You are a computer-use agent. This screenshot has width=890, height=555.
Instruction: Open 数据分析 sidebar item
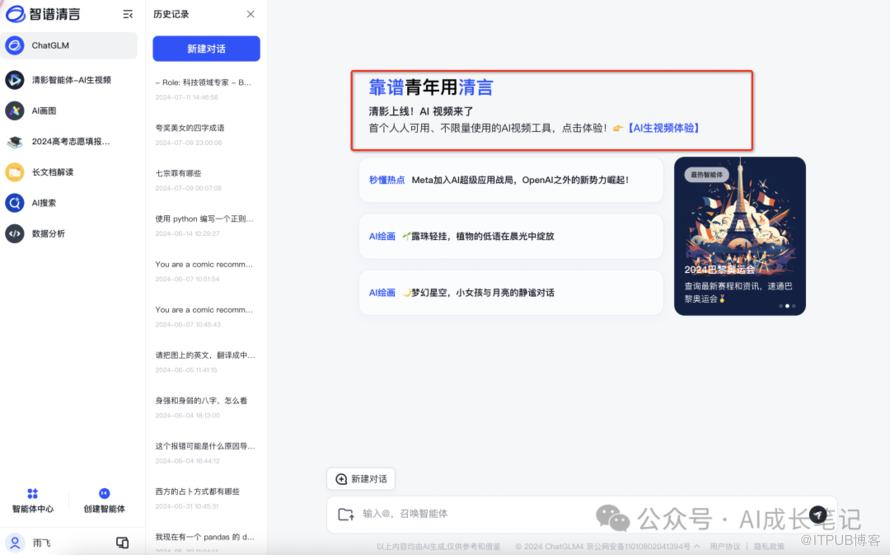click(48, 233)
